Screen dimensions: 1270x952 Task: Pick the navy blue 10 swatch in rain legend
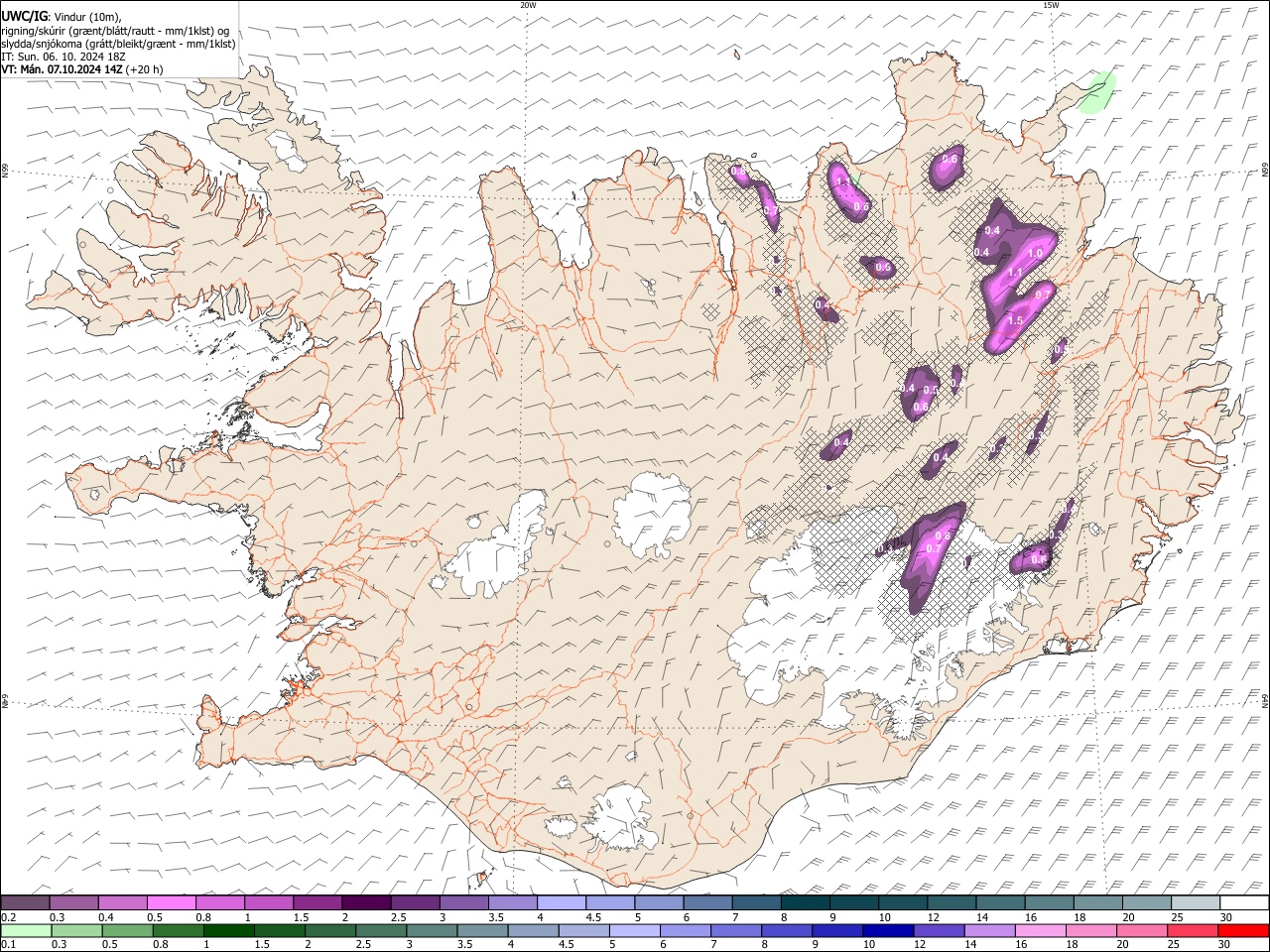tap(887, 930)
